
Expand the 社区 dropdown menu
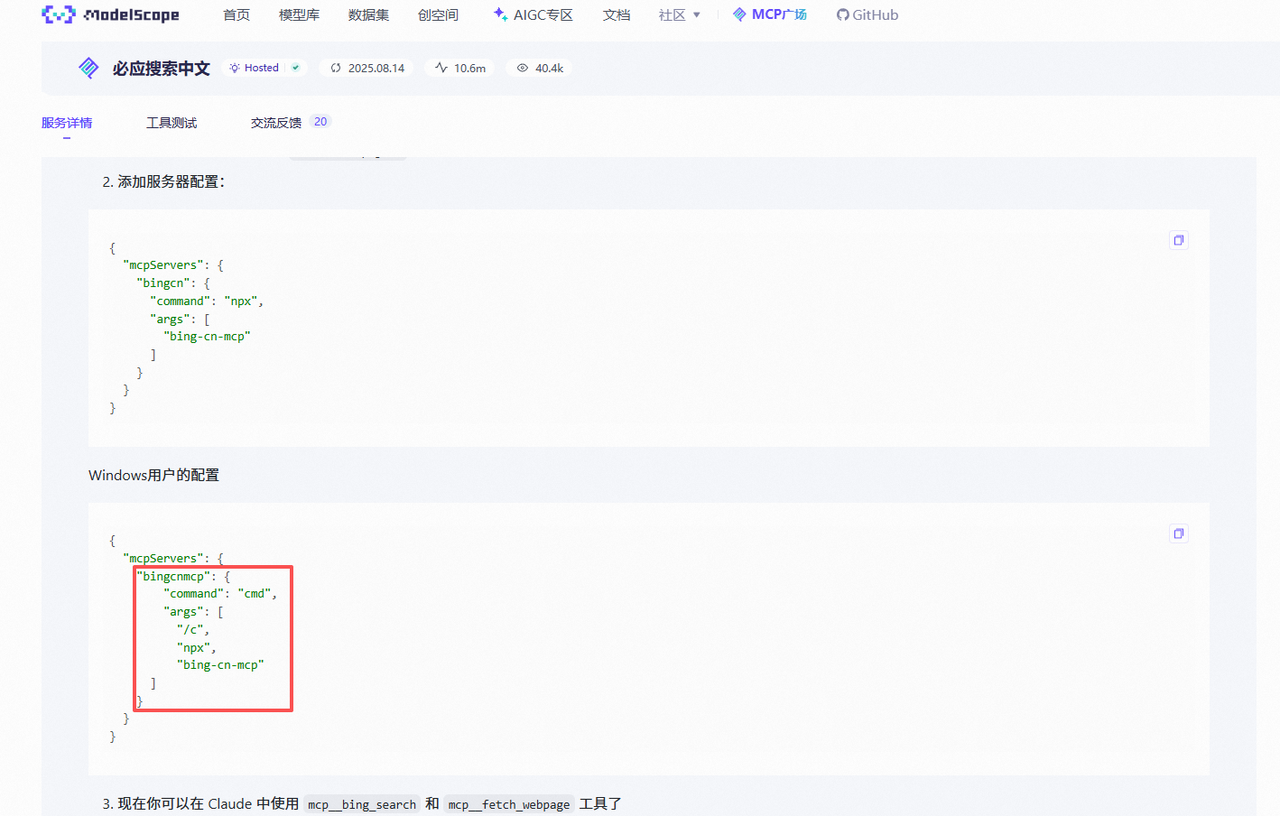[x=679, y=15]
